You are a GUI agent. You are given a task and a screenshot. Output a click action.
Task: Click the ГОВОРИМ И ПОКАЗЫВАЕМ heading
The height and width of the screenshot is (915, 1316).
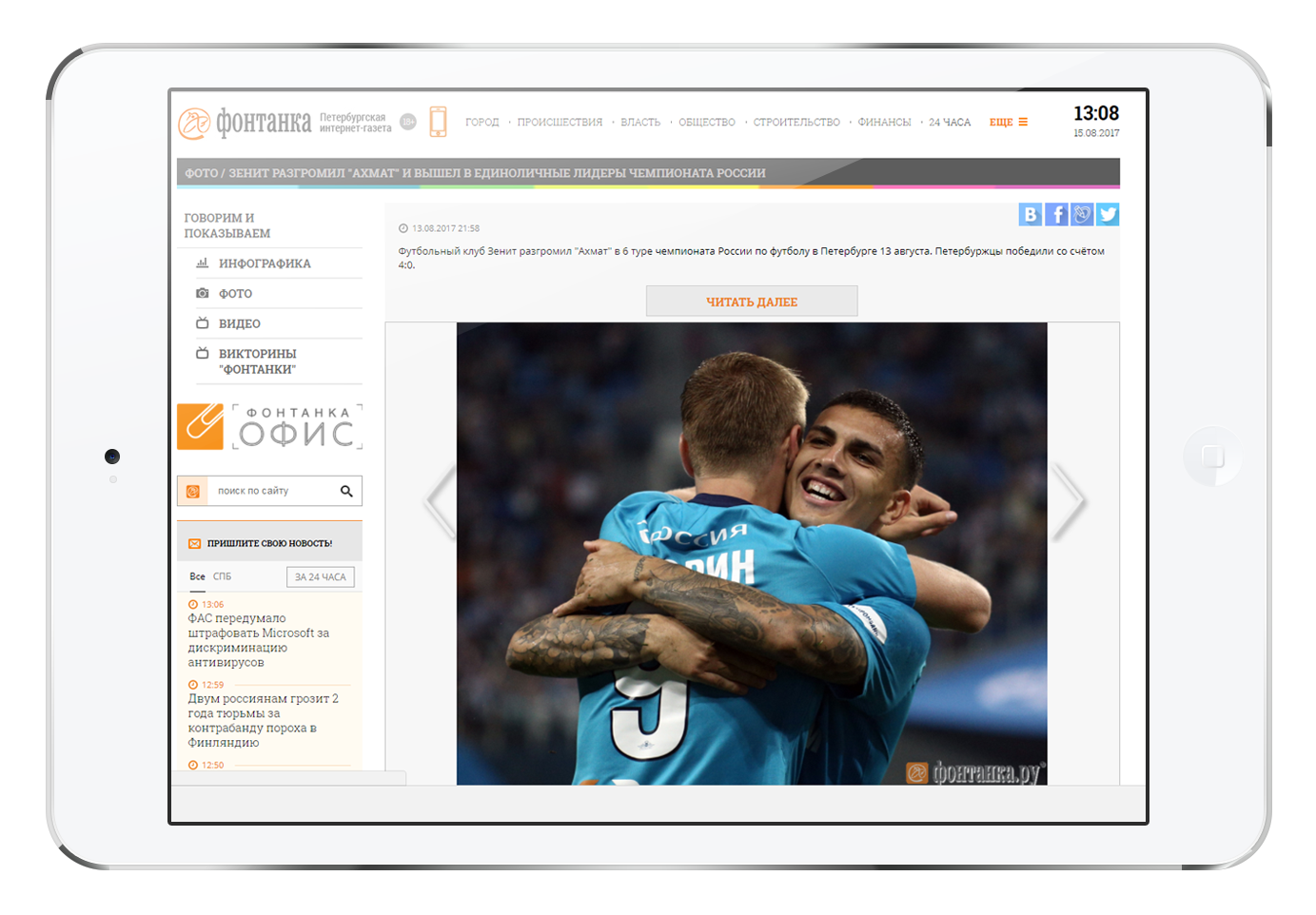[x=227, y=225]
